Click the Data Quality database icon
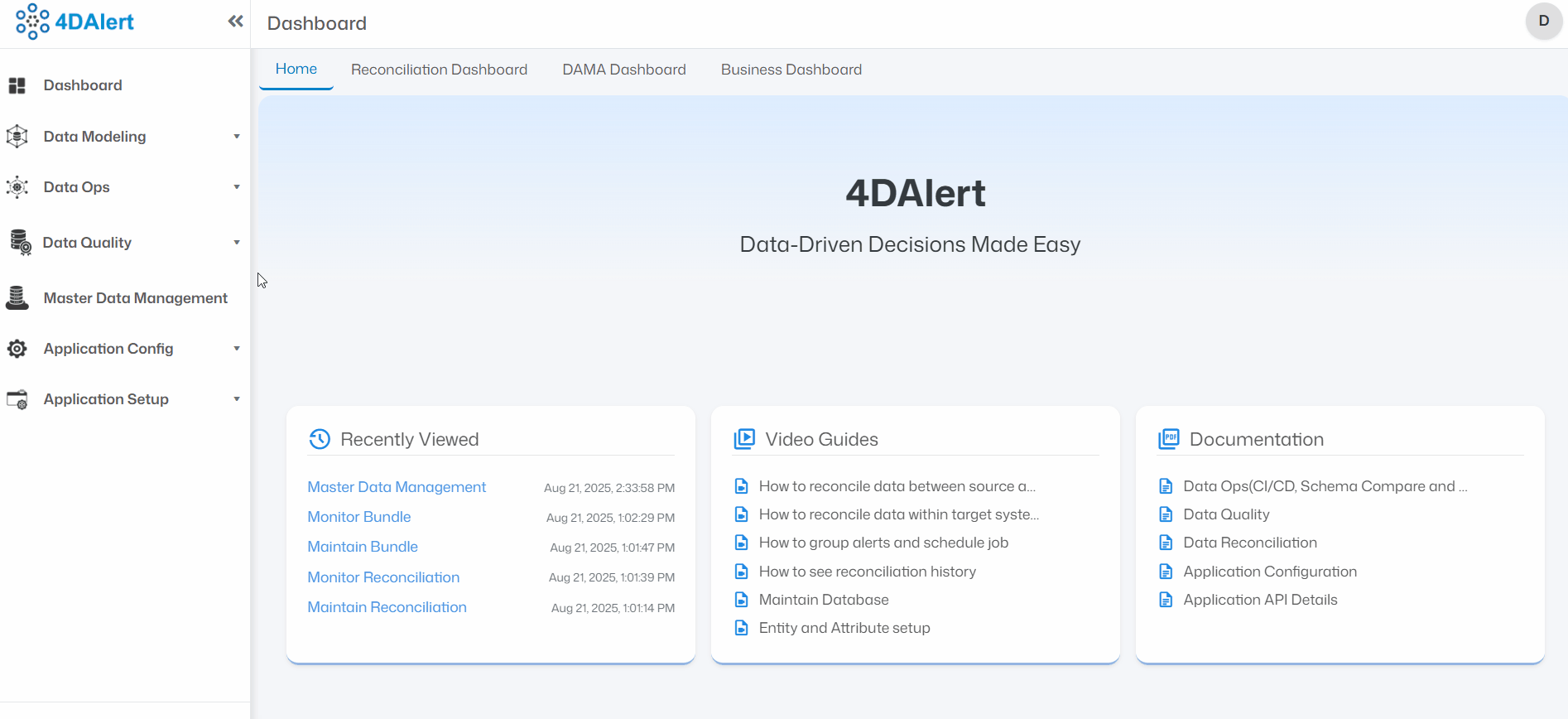The height and width of the screenshot is (719, 1568). [x=20, y=243]
